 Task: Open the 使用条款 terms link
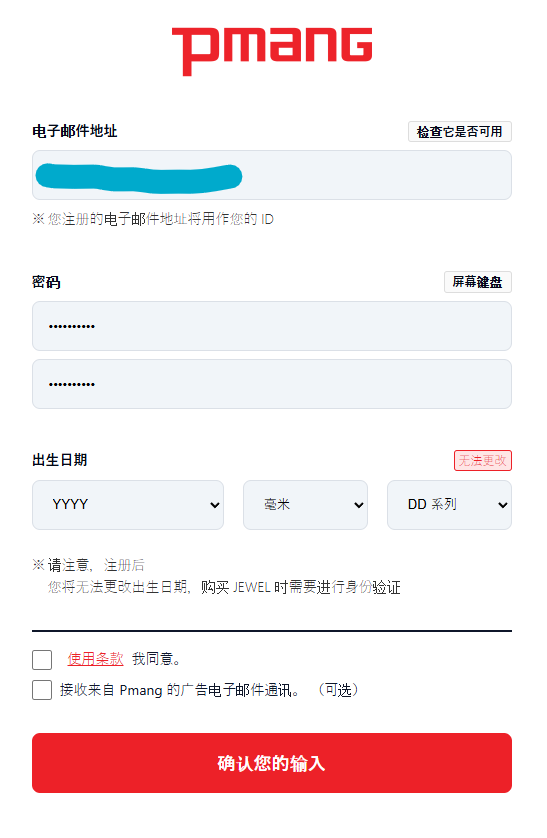pos(95,659)
